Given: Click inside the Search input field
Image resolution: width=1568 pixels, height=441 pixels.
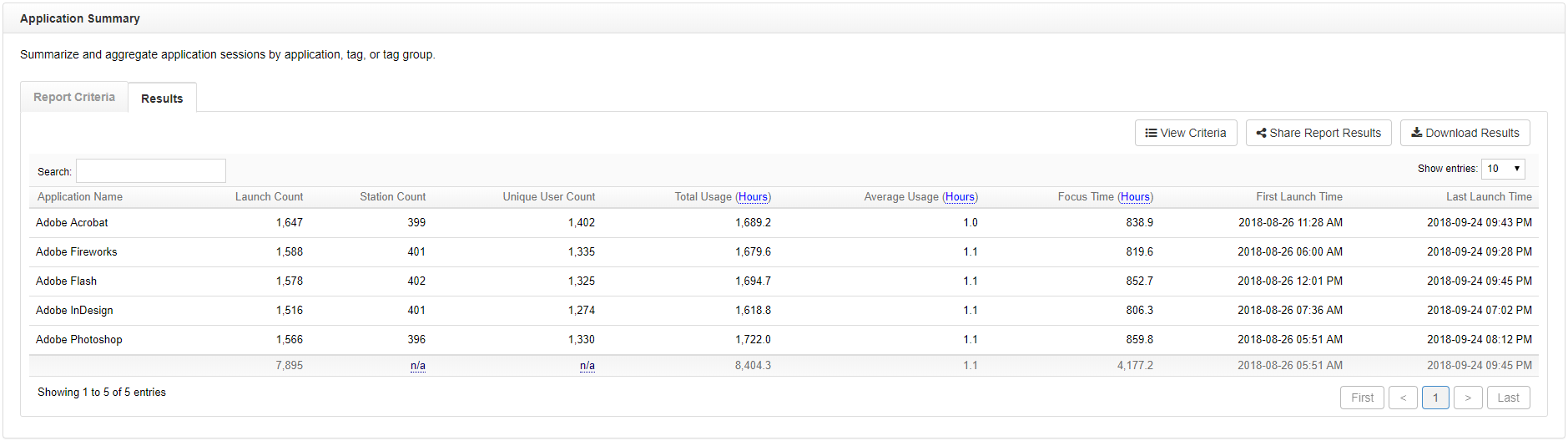Looking at the screenshot, I should pos(151,171).
